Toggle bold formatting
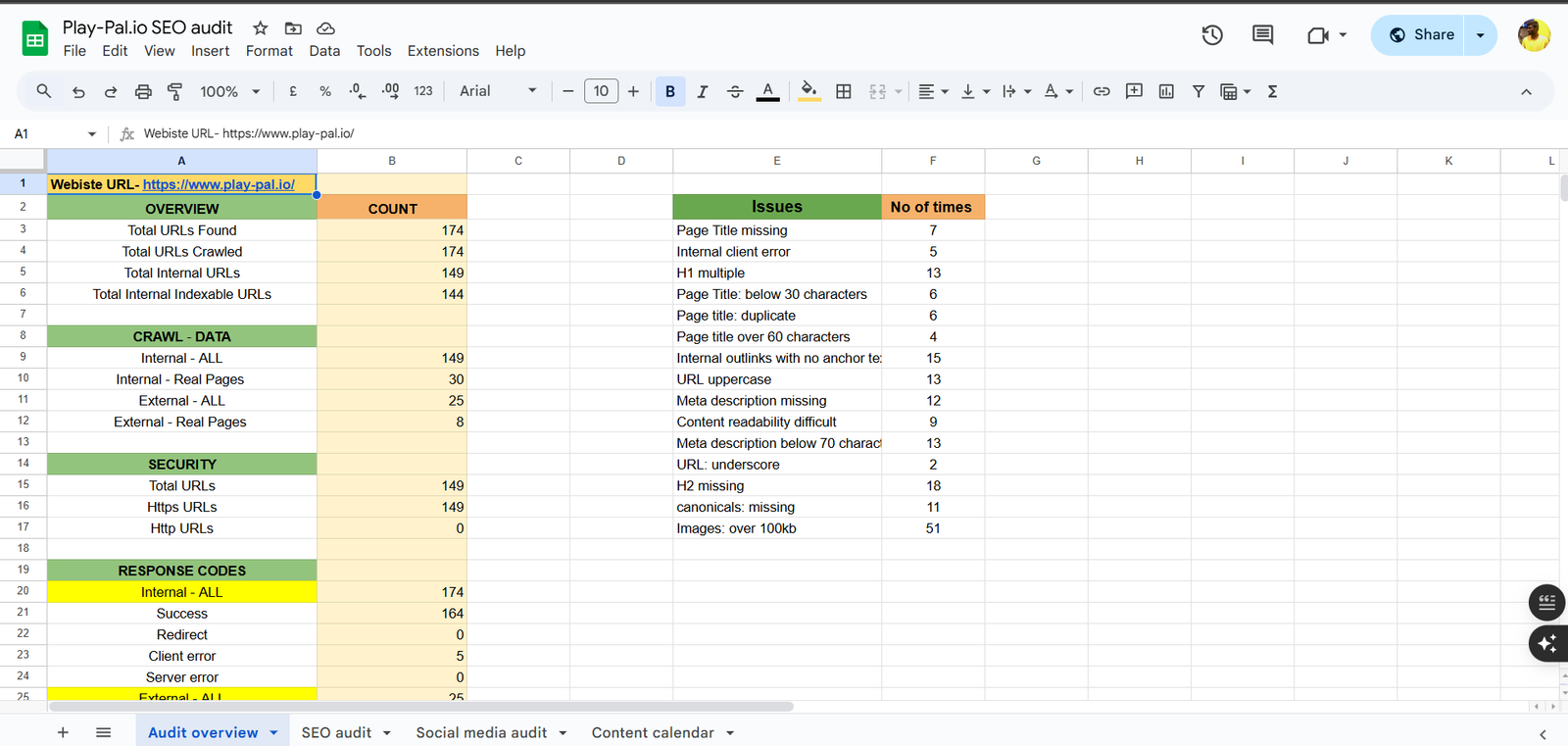The width and height of the screenshot is (1568, 746). [x=670, y=91]
